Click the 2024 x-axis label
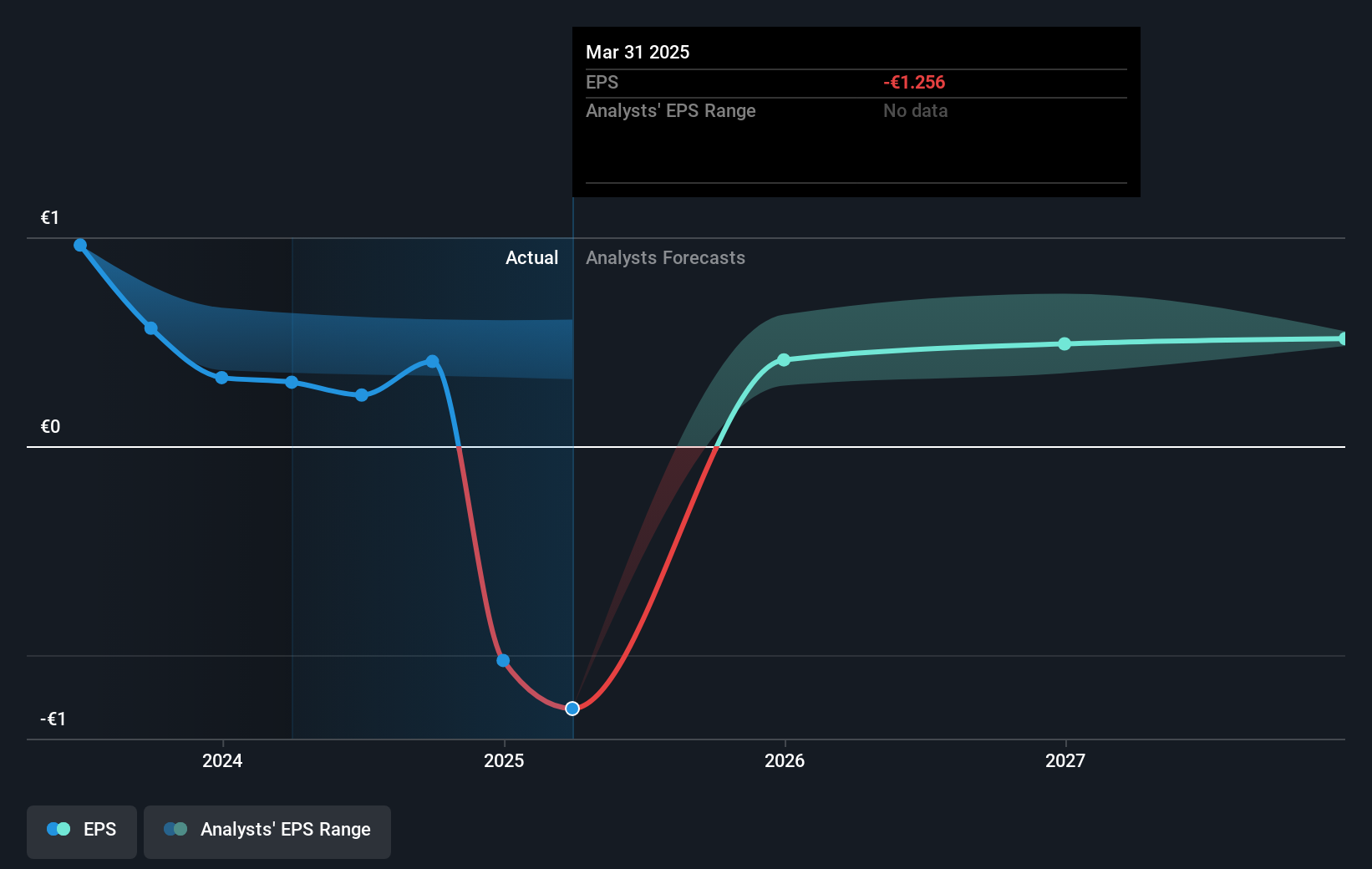 222,760
